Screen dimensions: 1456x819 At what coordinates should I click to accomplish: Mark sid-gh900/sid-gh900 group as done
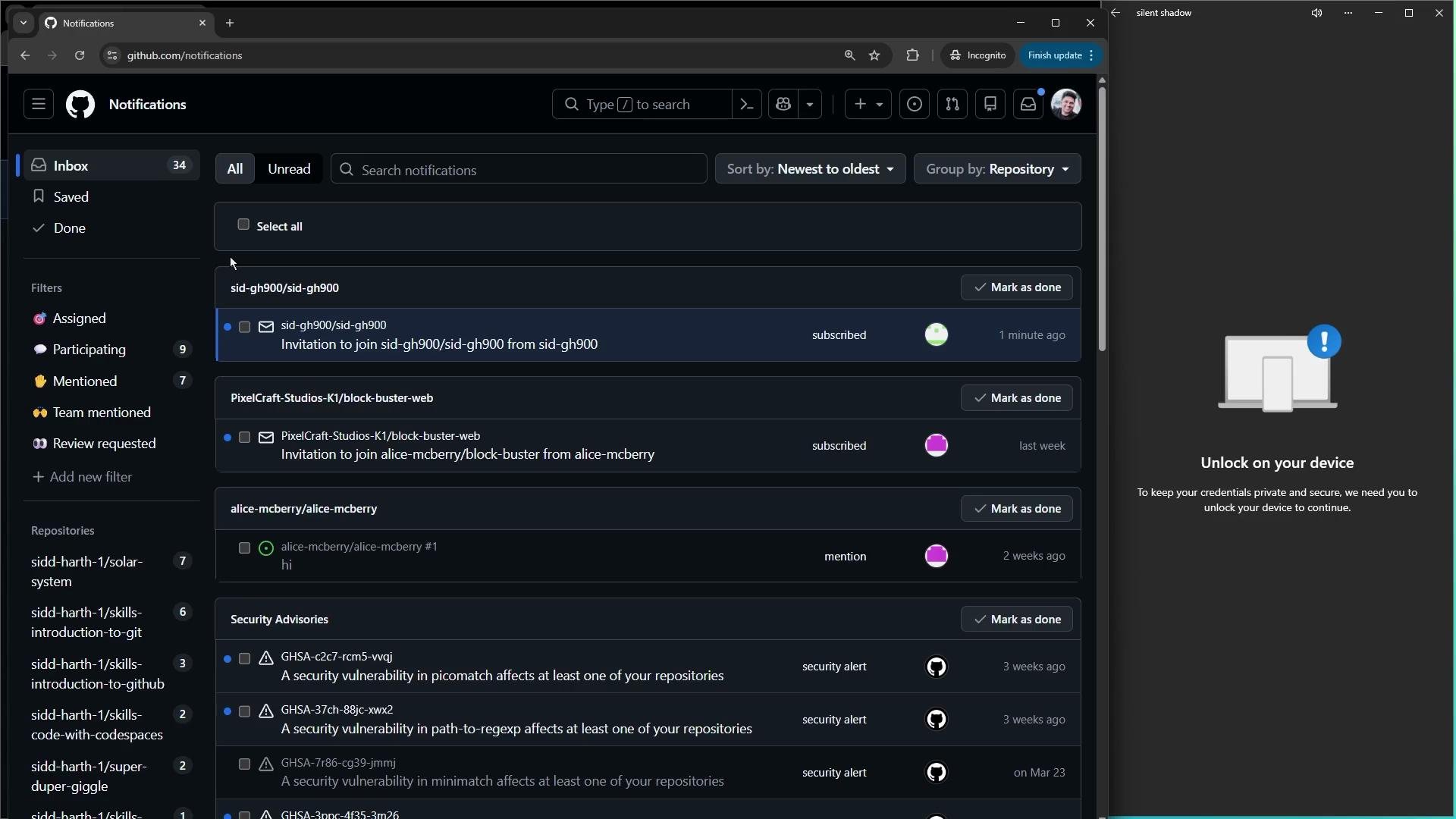tap(1016, 287)
